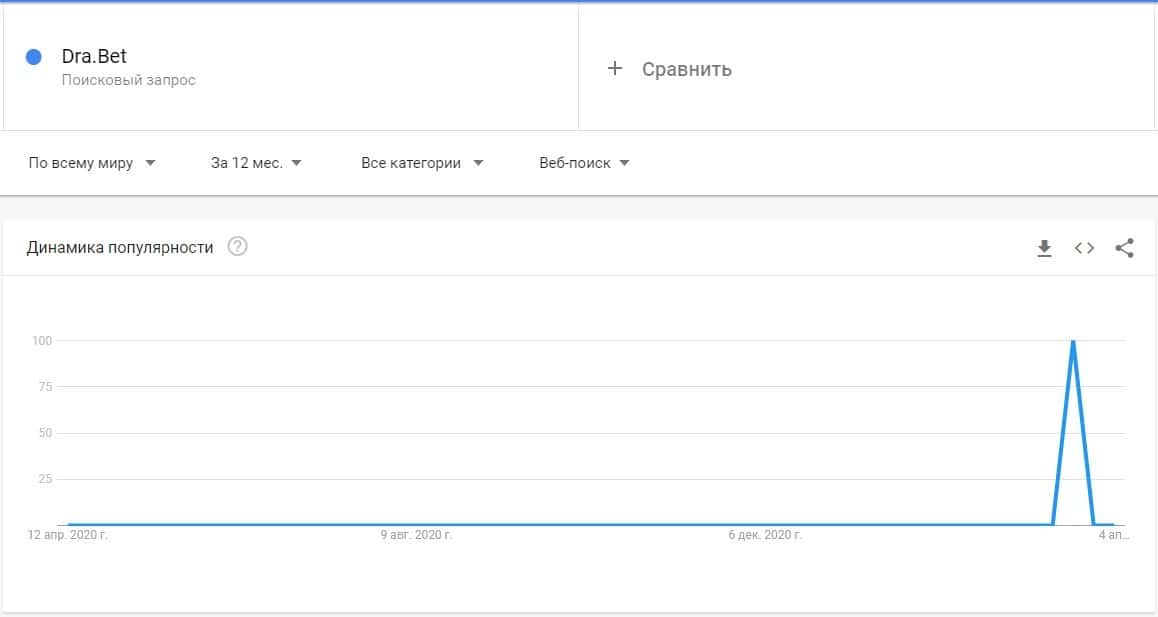Open the help question mark beside Динамика популярности
Image resolution: width=1158 pixels, height=617 pixels.
[237, 247]
